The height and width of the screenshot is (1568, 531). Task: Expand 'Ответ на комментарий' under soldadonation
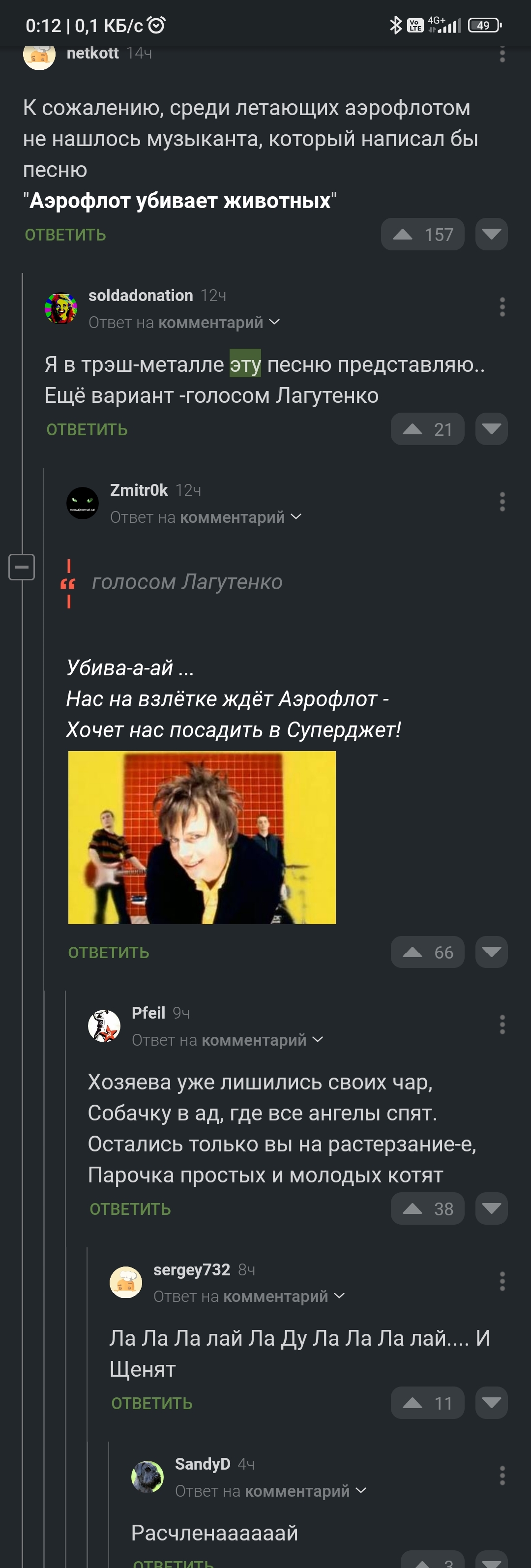[x=184, y=322]
